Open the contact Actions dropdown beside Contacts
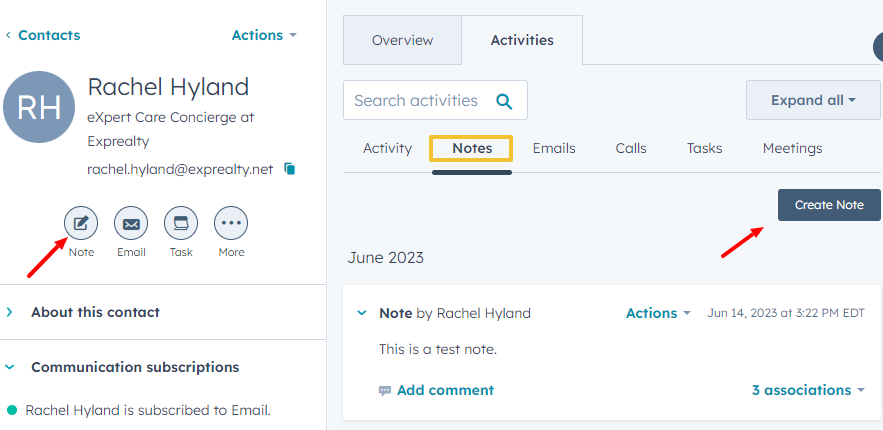The width and height of the screenshot is (883, 430). coord(264,35)
